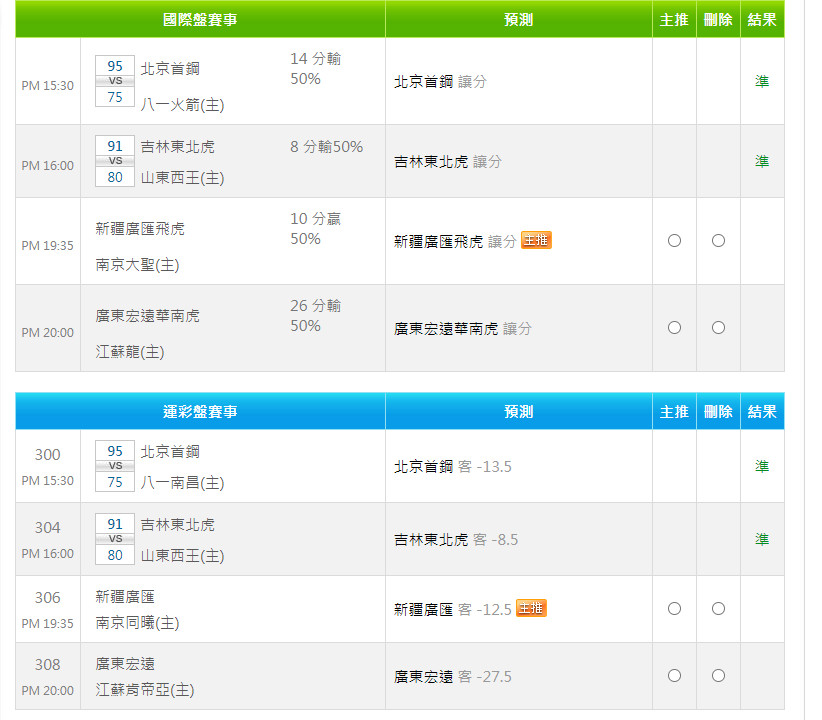Click the team name 八一火箭(主)

[x=182, y=105]
